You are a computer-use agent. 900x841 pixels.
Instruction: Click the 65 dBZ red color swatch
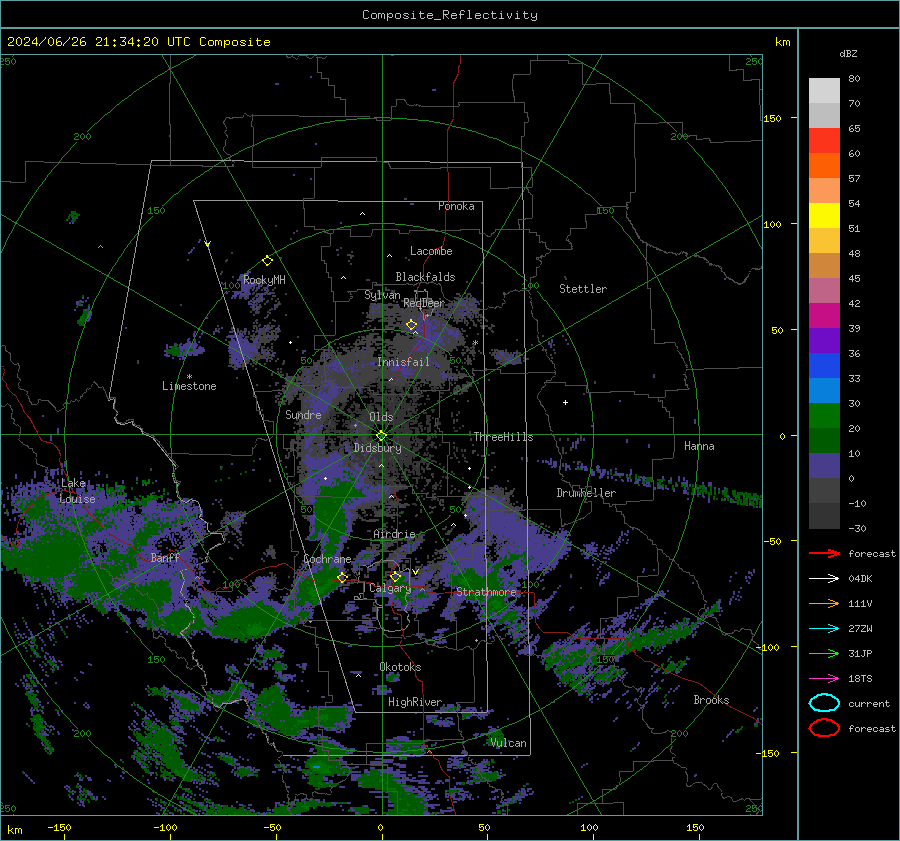click(824, 141)
